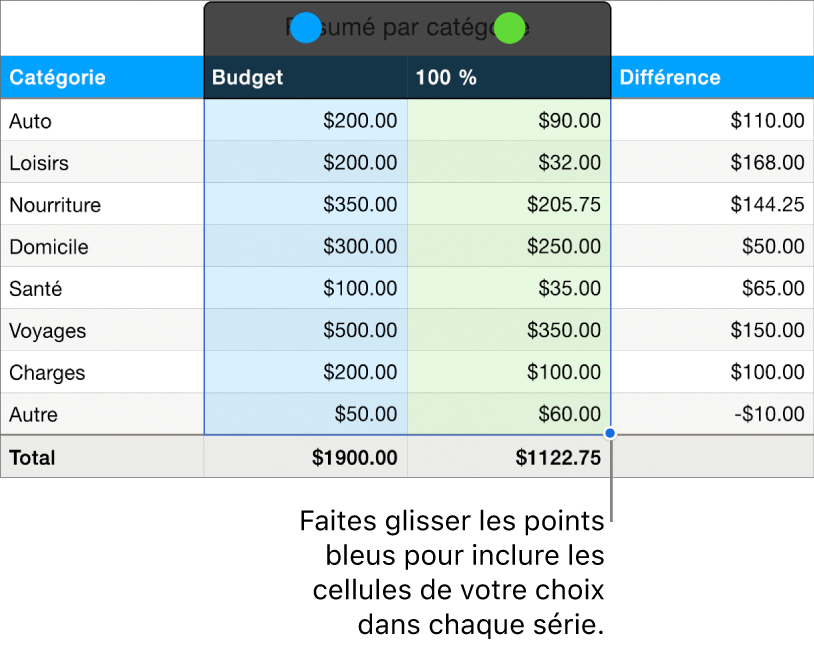Click the small blue dot below Autre column

pyautogui.click(x=609, y=432)
